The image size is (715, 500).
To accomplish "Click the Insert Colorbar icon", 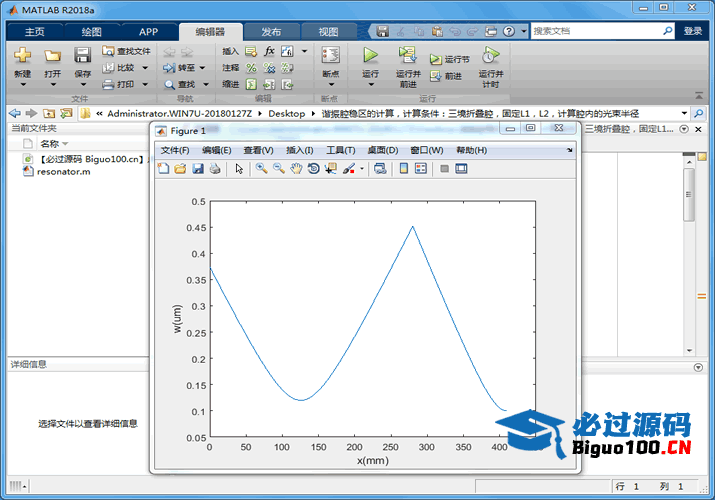I will point(404,169).
